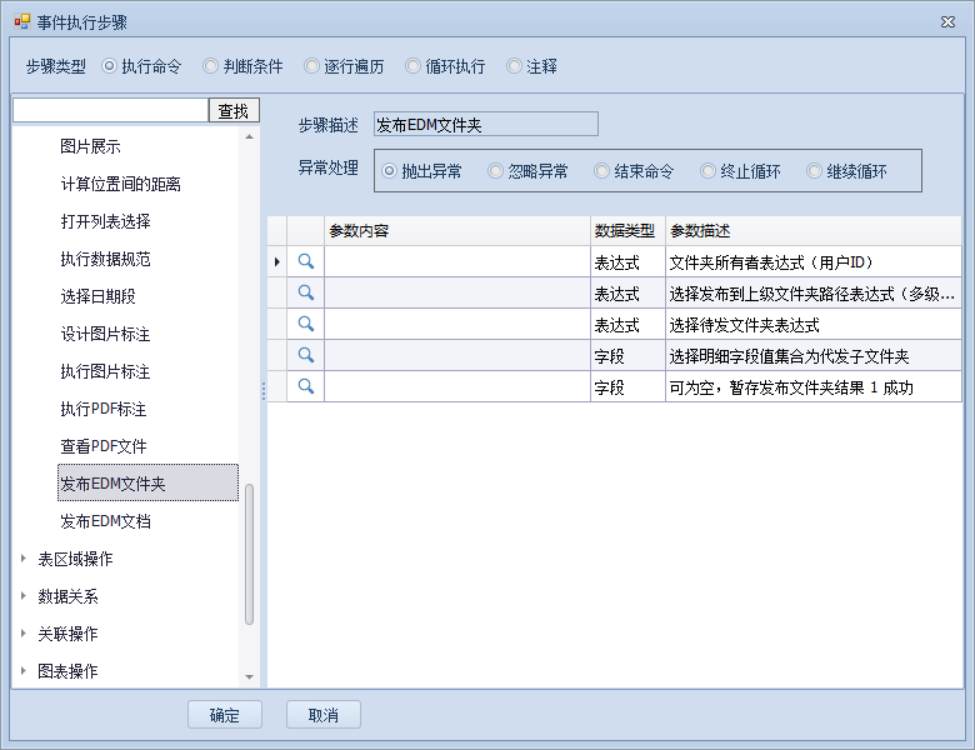Screen dimensions: 975x750
Task: Click the 事件执行步骤 window title icon
Action: coord(22,22)
